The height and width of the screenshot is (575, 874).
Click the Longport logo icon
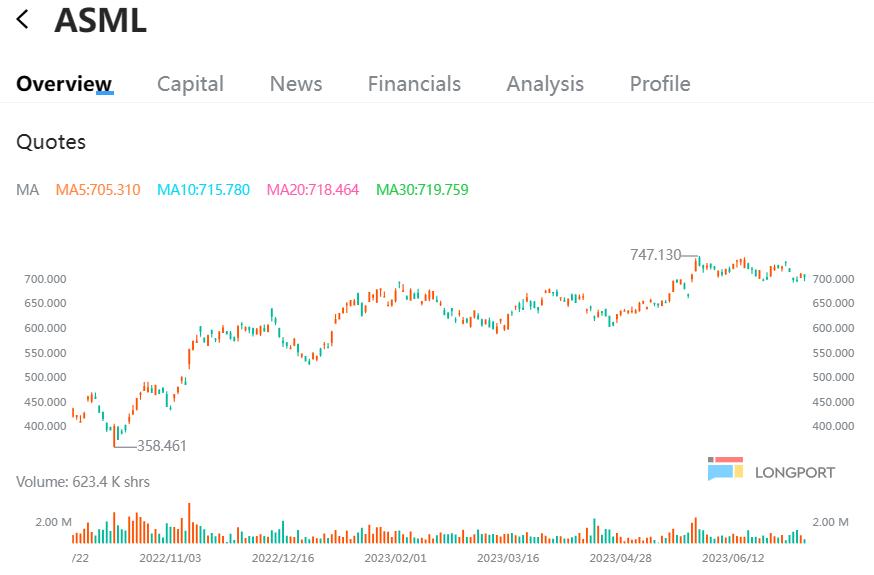coord(725,469)
